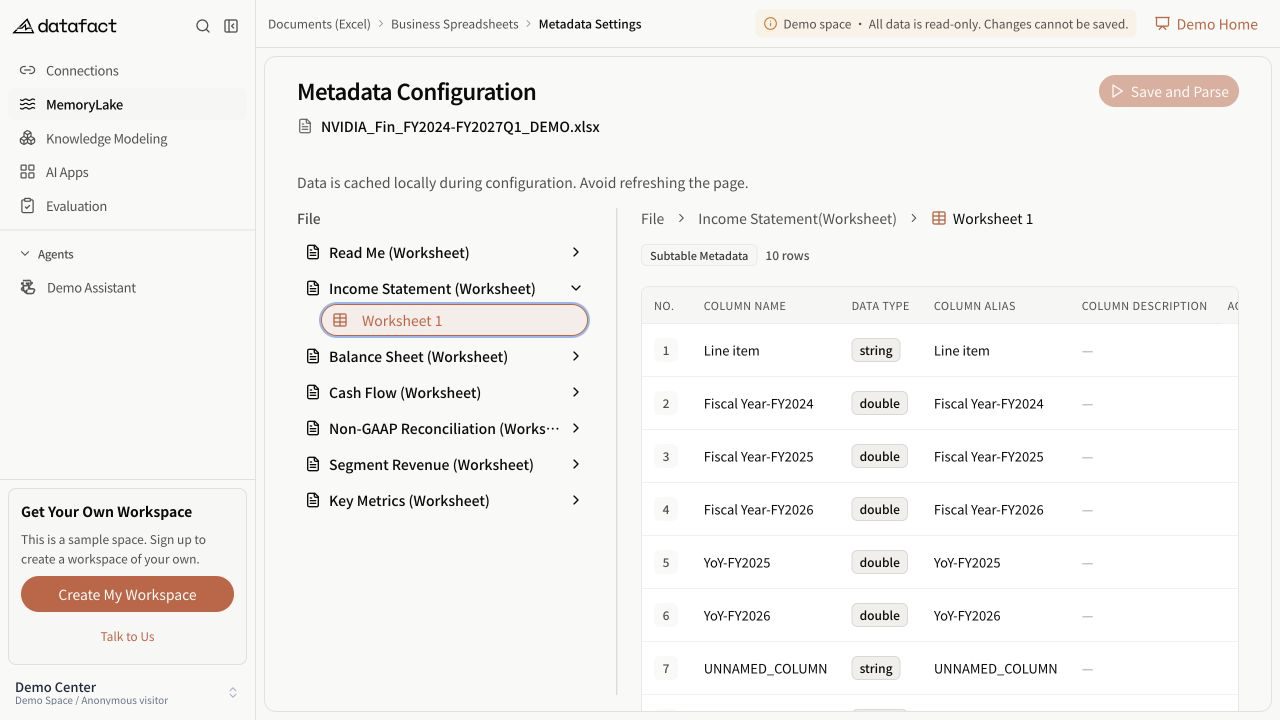This screenshot has height=720, width=1280.
Task: Click the Demo Assistant agent icon
Action: (28, 288)
